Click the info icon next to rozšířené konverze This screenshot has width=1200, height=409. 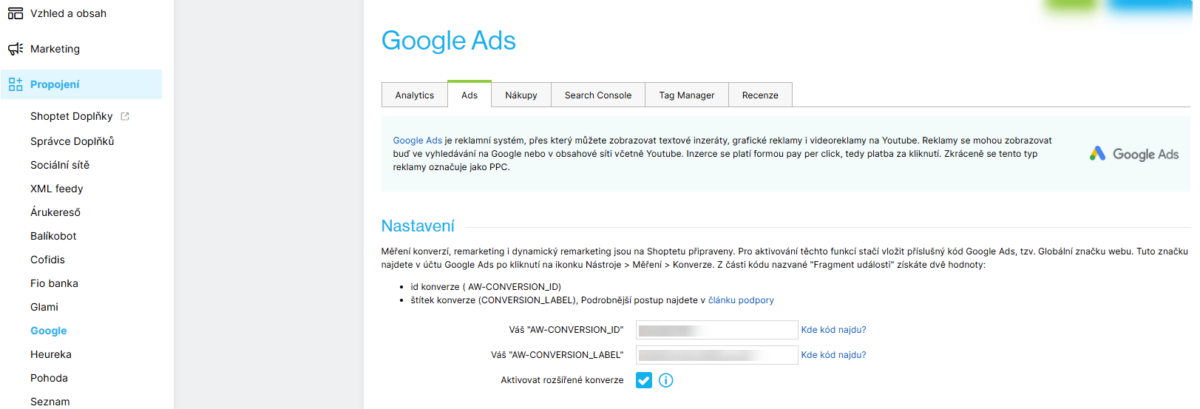(x=666, y=380)
